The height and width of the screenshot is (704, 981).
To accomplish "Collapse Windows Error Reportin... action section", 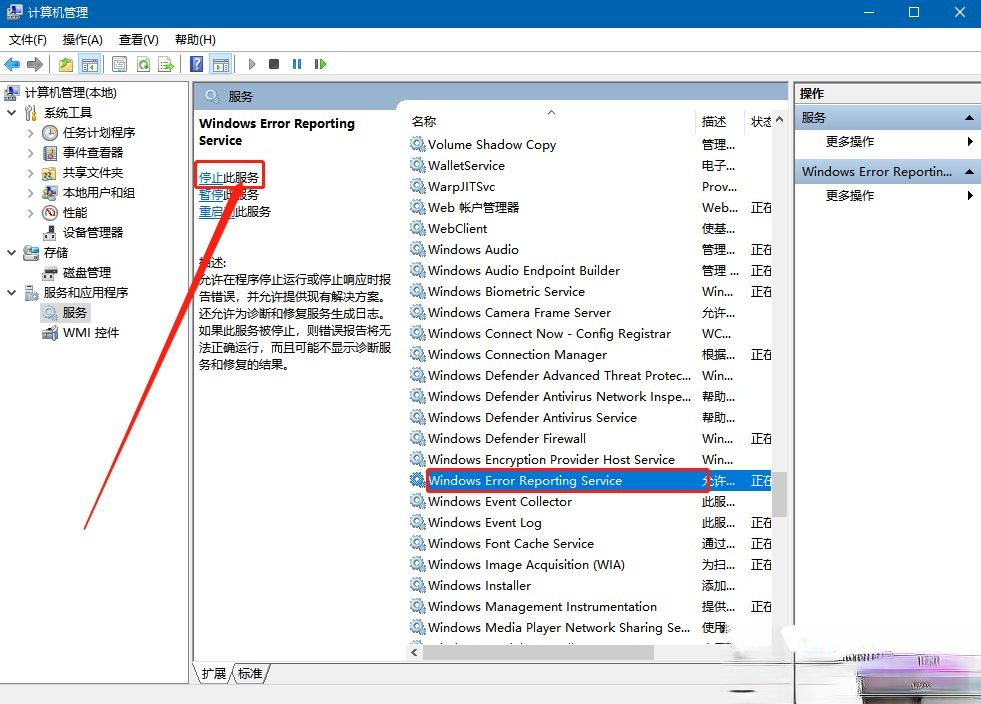I will (x=968, y=171).
